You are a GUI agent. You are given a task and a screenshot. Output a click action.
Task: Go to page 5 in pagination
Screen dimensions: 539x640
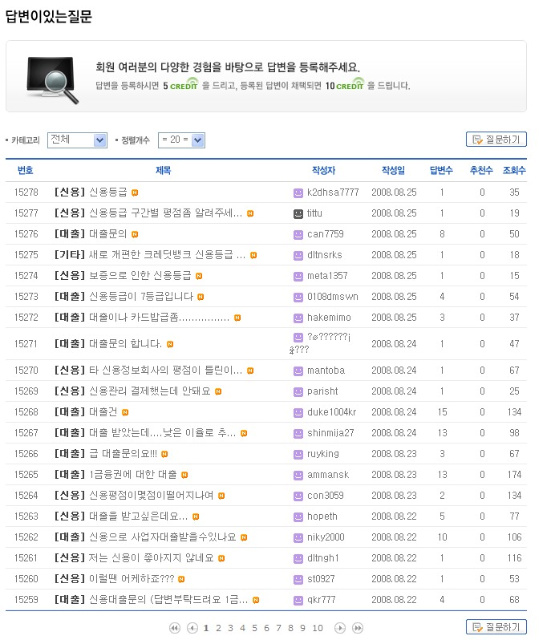tap(255, 628)
